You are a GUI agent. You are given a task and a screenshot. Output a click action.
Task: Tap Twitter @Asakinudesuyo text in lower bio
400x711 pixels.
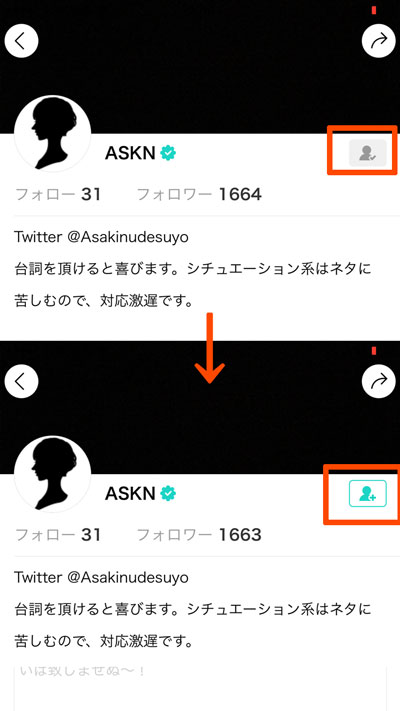pyautogui.click(x=101, y=577)
